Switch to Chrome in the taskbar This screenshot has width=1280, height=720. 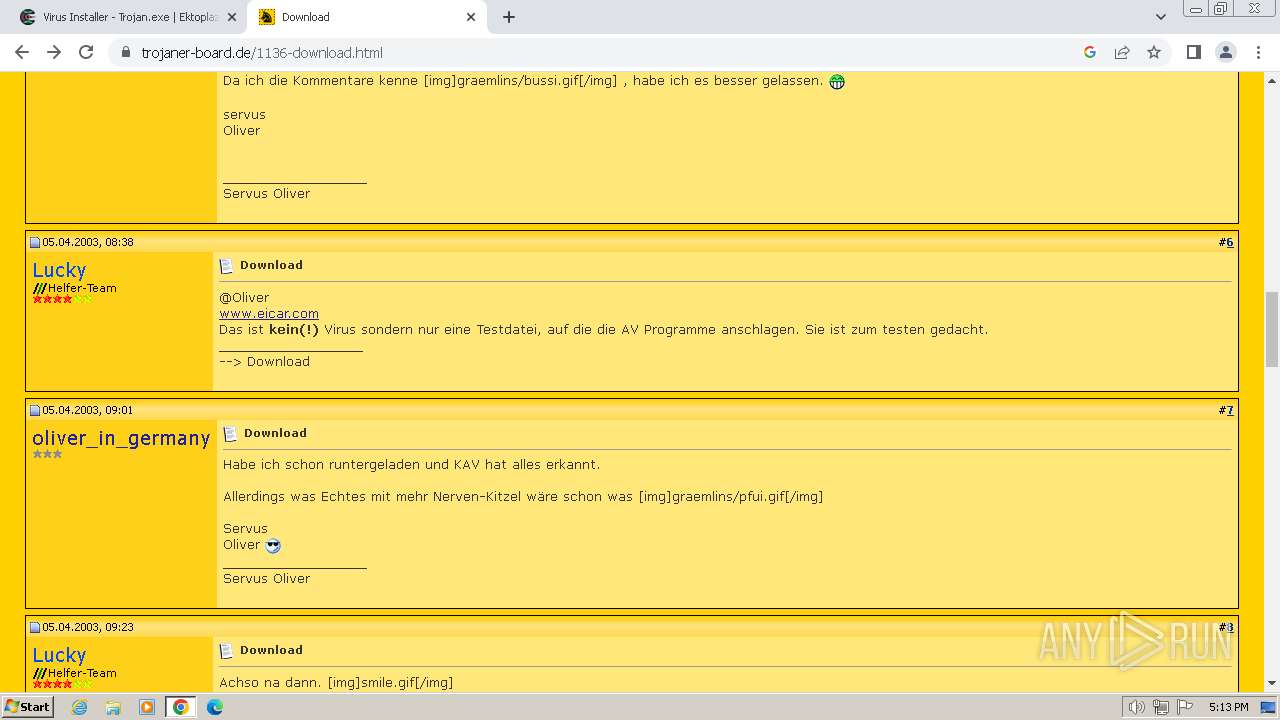(x=181, y=707)
